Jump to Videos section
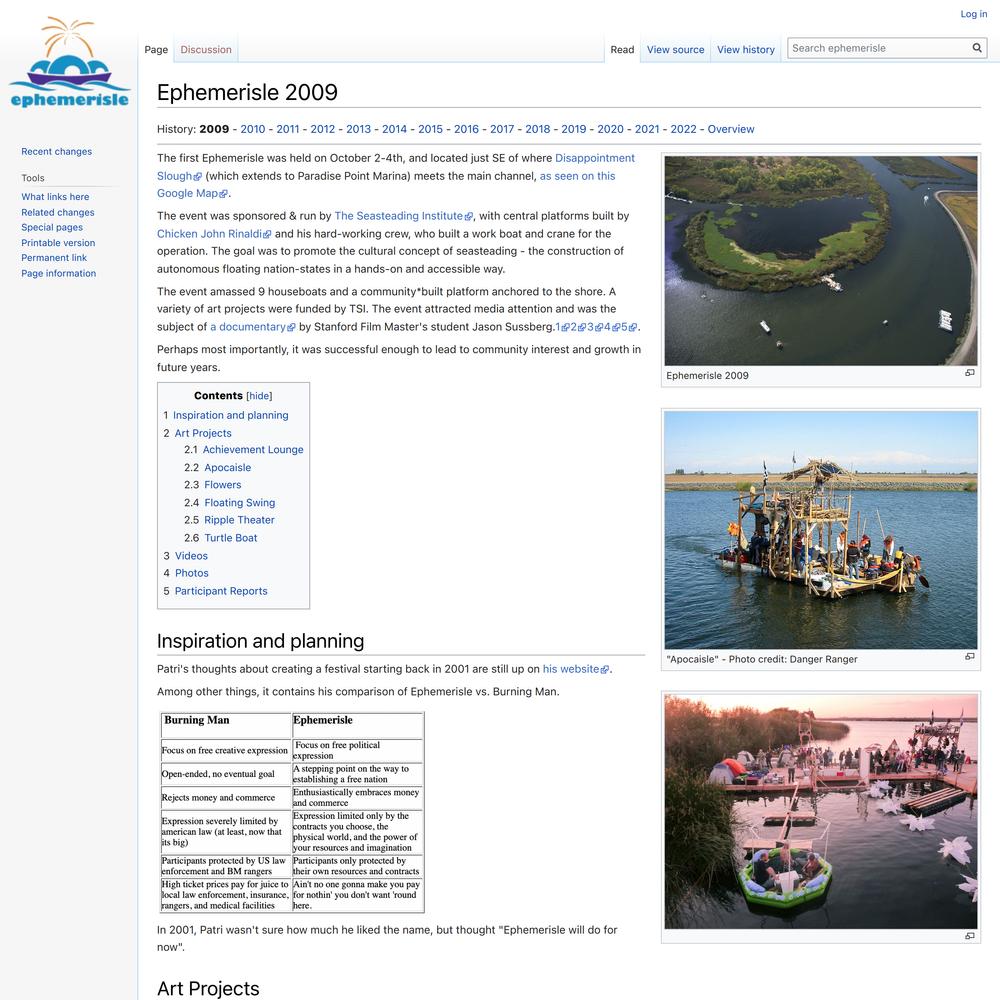The height and width of the screenshot is (1000, 1000). (x=191, y=556)
